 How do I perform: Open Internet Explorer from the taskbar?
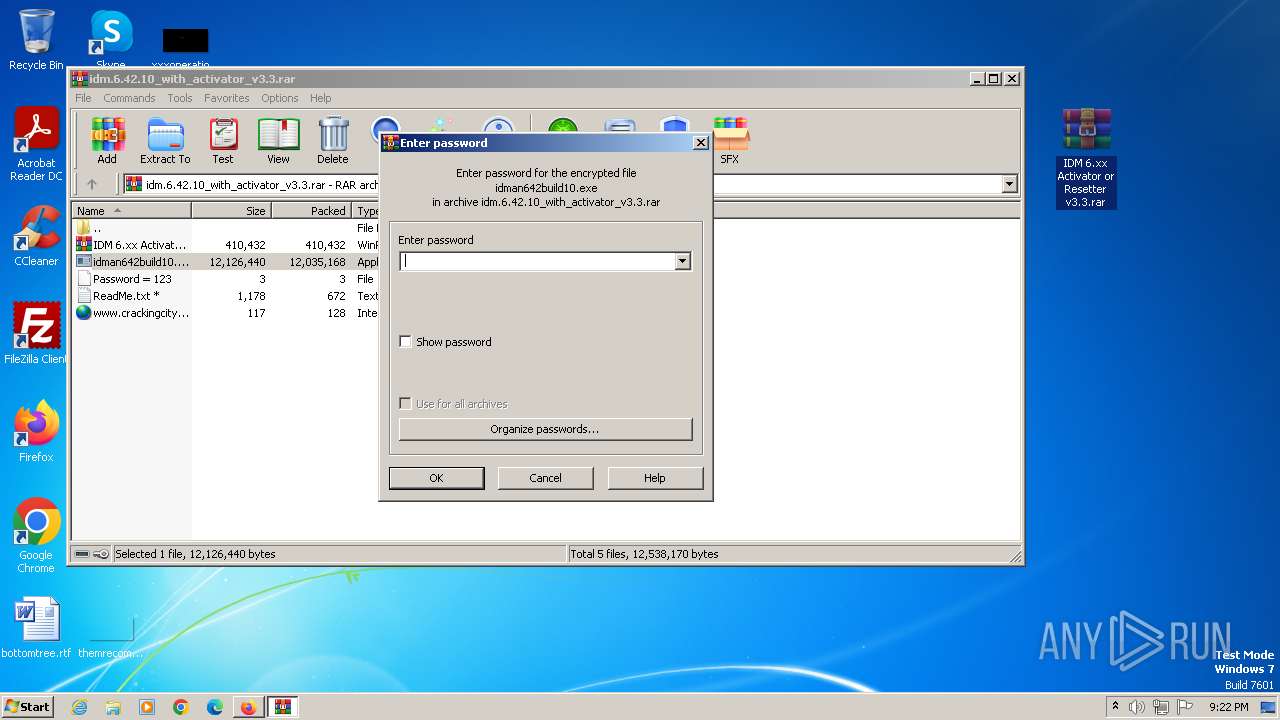click(79, 707)
